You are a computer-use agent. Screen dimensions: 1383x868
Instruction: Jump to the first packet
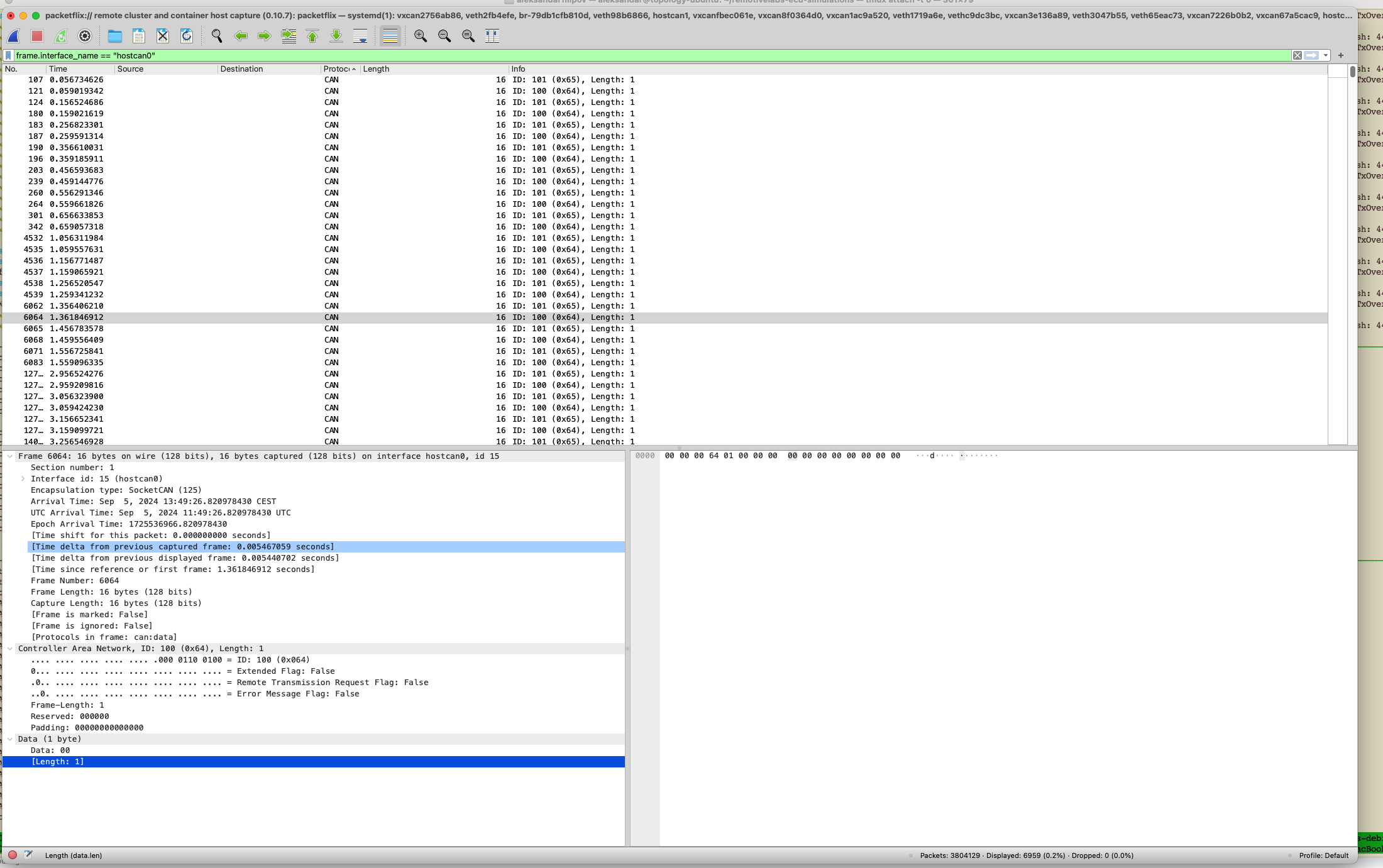point(312,36)
